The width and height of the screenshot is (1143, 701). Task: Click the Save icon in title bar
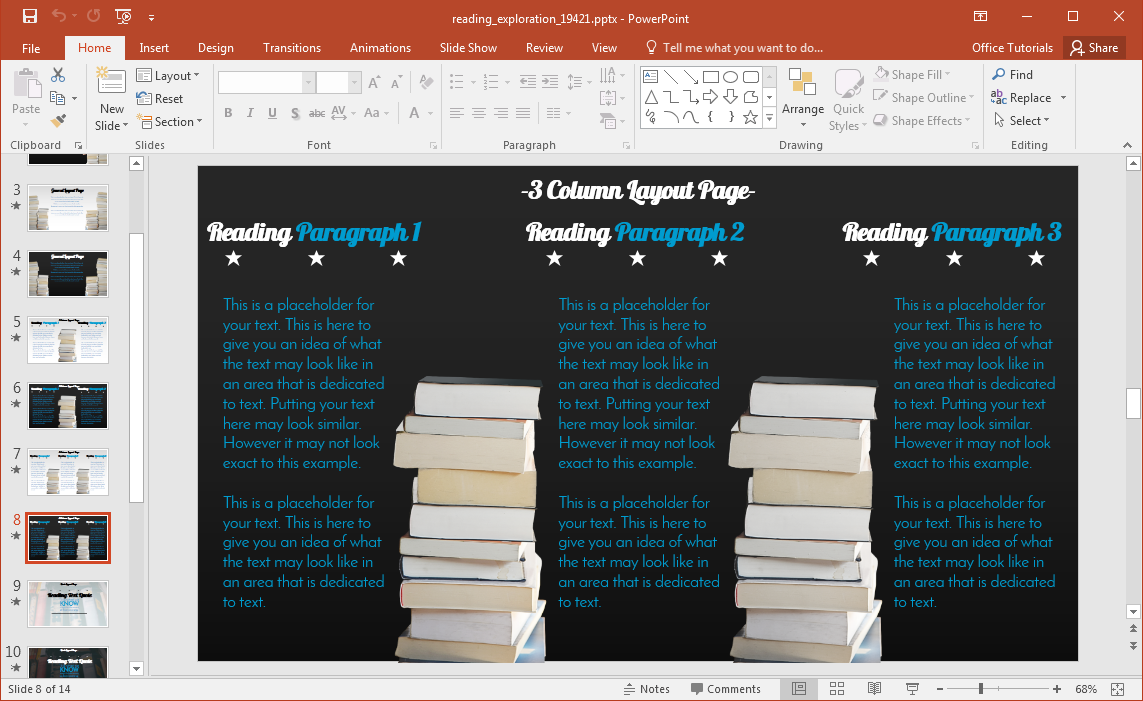pyautogui.click(x=30, y=17)
